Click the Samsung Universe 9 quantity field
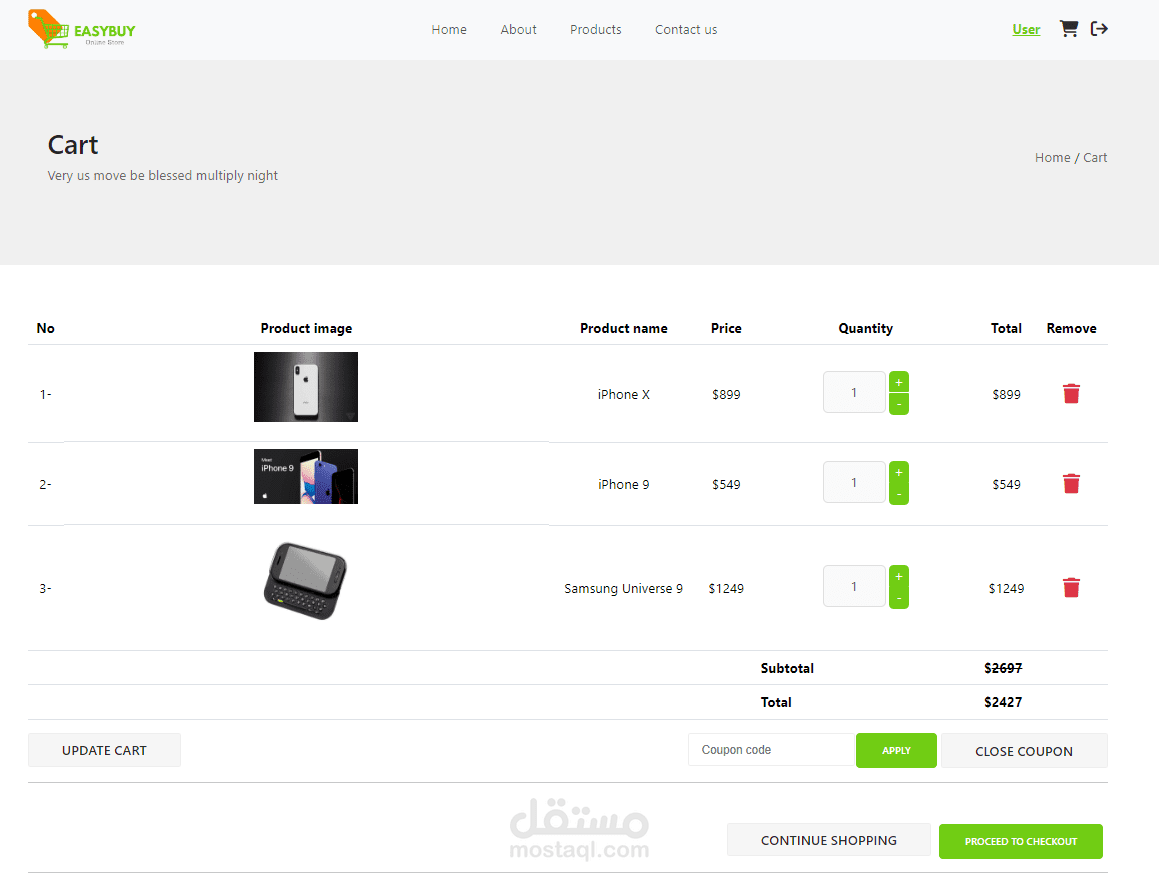Image resolution: width=1159 pixels, height=880 pixels. click(854, 586)
